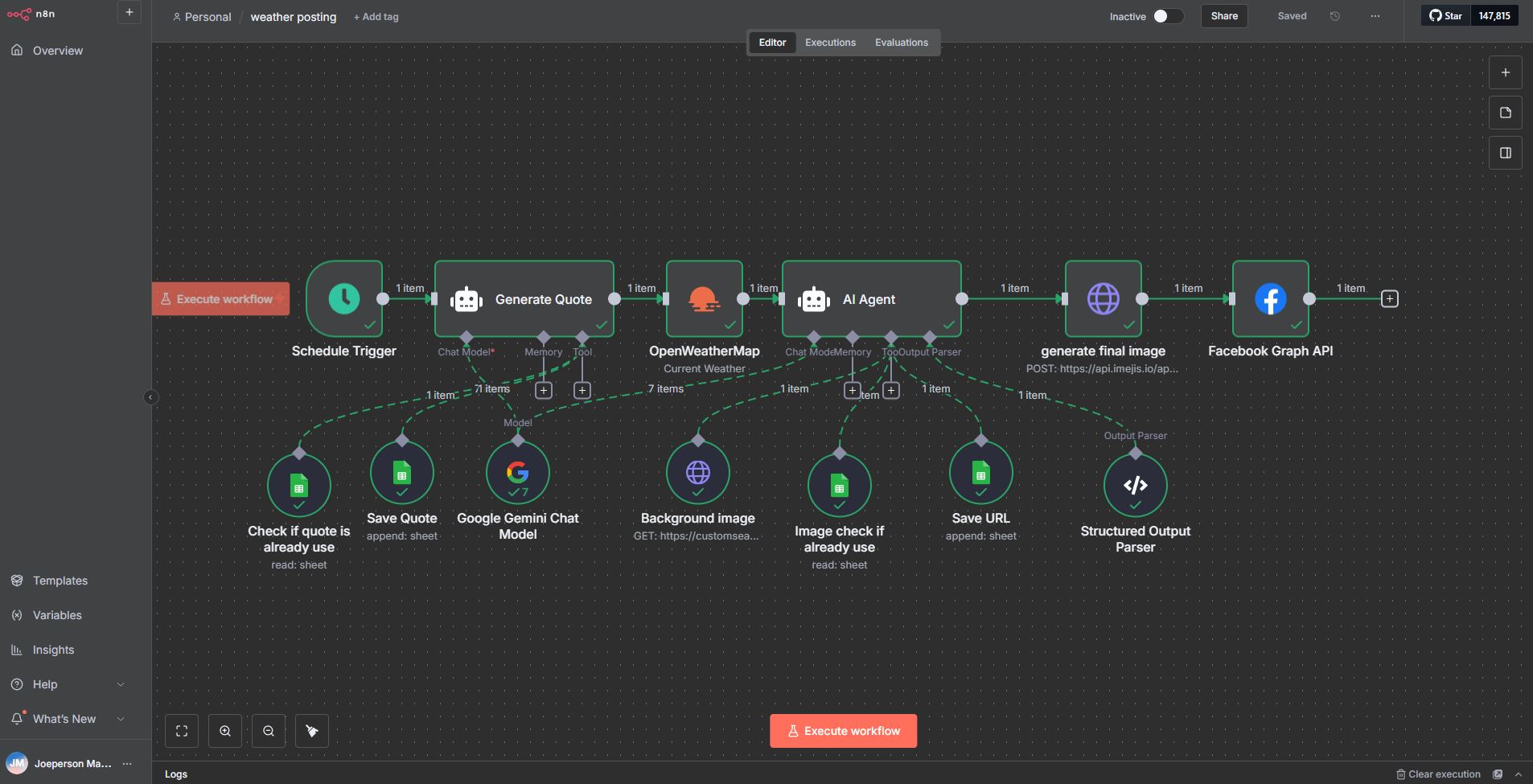Click Execute workflow beside Schedule Trigger

tap(220, 299)
